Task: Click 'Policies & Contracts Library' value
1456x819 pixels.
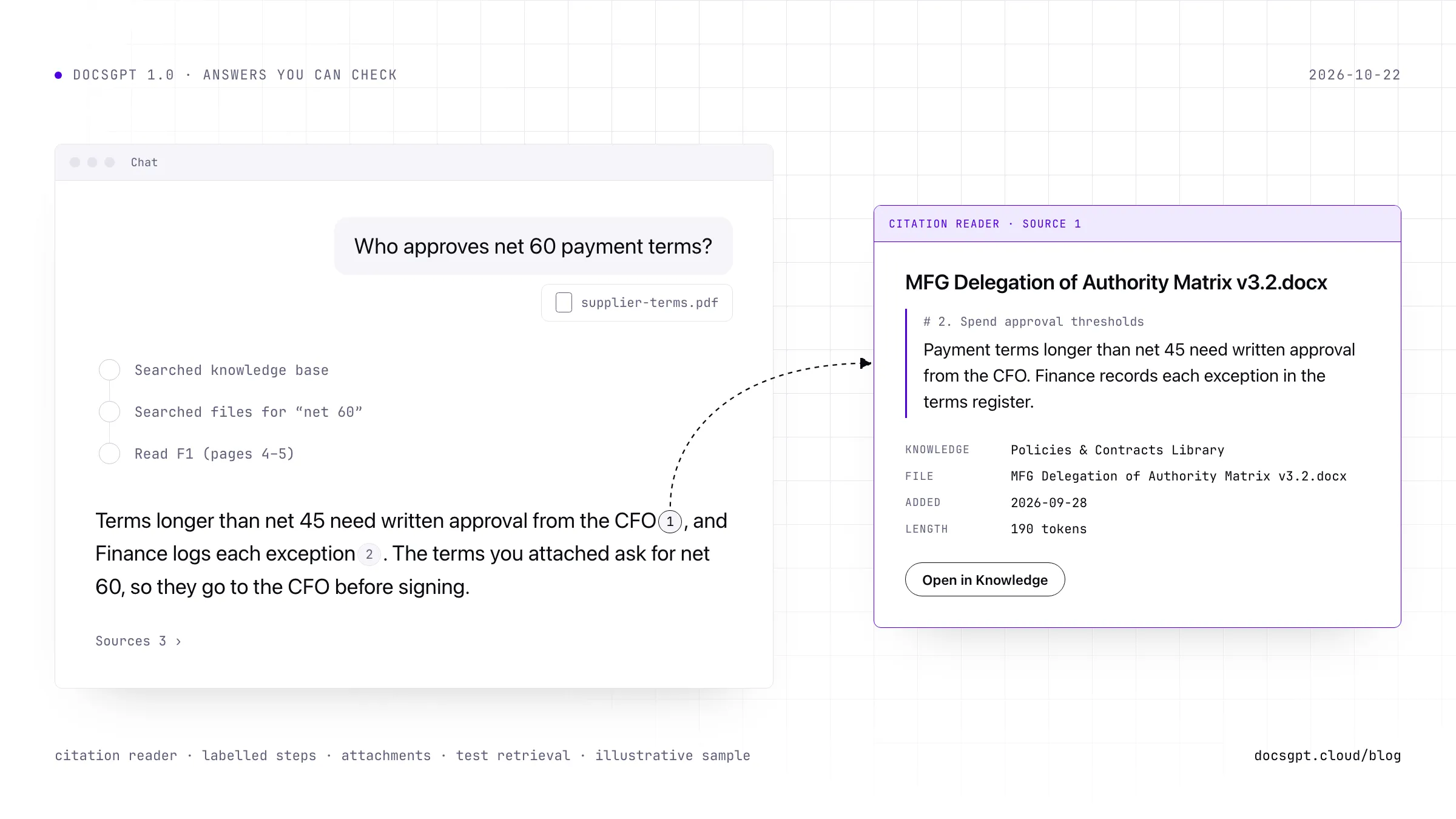Action: point(1117,450)
